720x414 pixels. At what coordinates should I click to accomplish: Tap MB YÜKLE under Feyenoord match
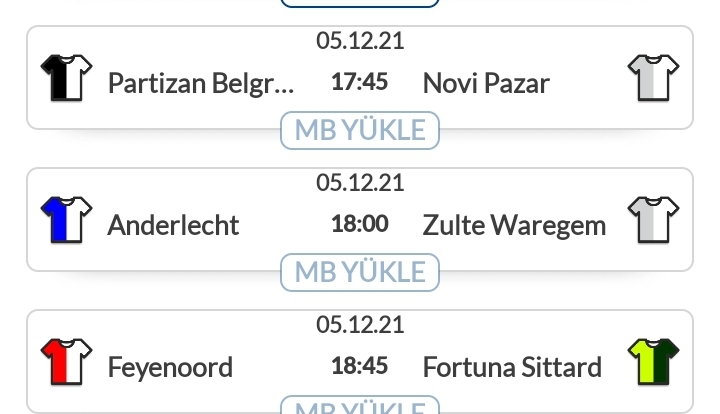(x=360, y=405)
